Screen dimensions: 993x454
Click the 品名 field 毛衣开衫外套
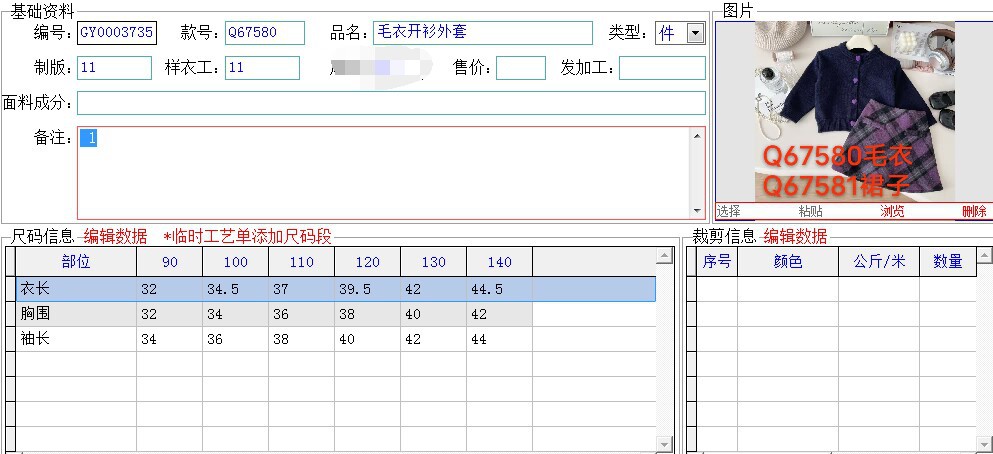pos(483,33)
